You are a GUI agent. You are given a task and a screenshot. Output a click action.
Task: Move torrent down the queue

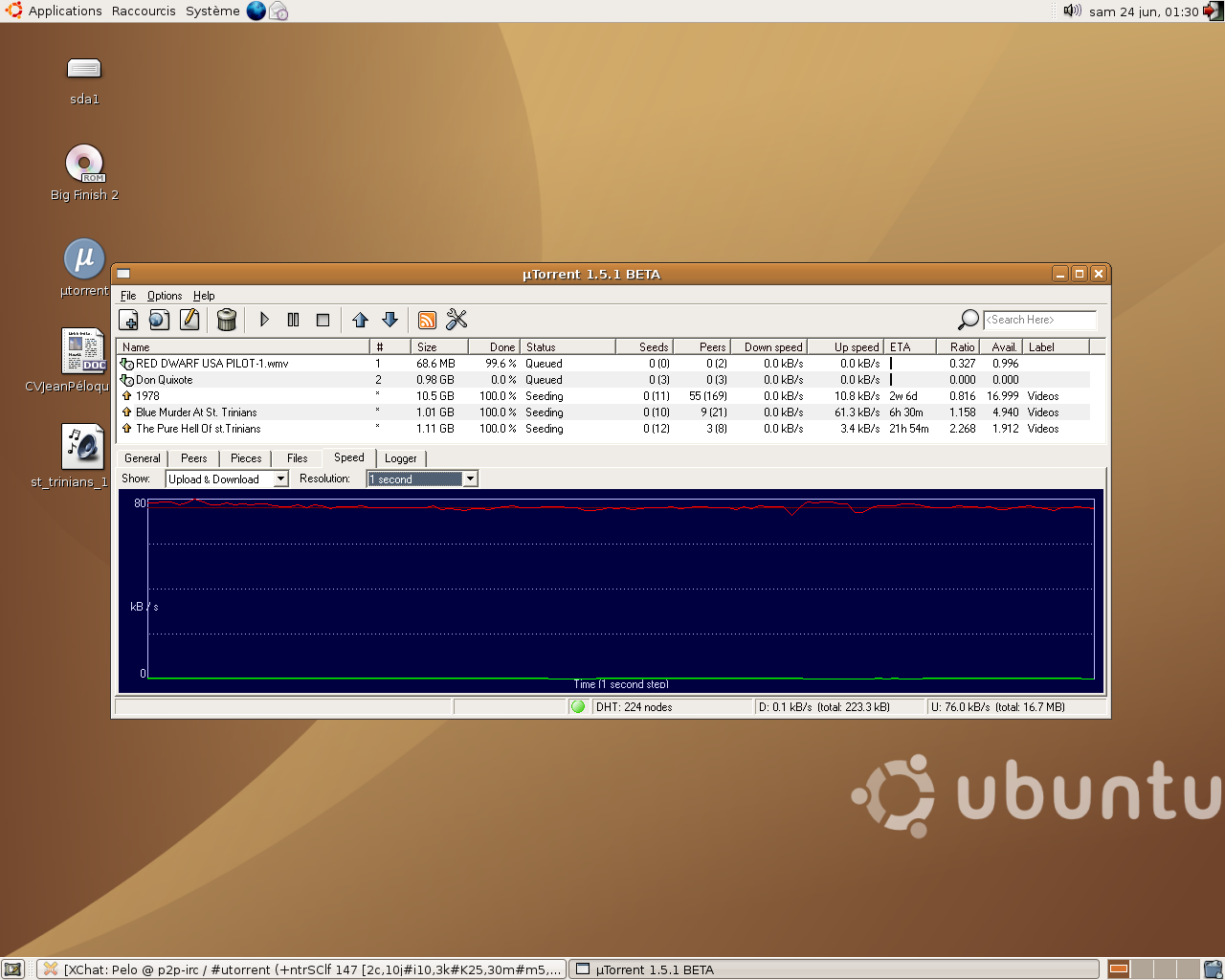(390, 320)
